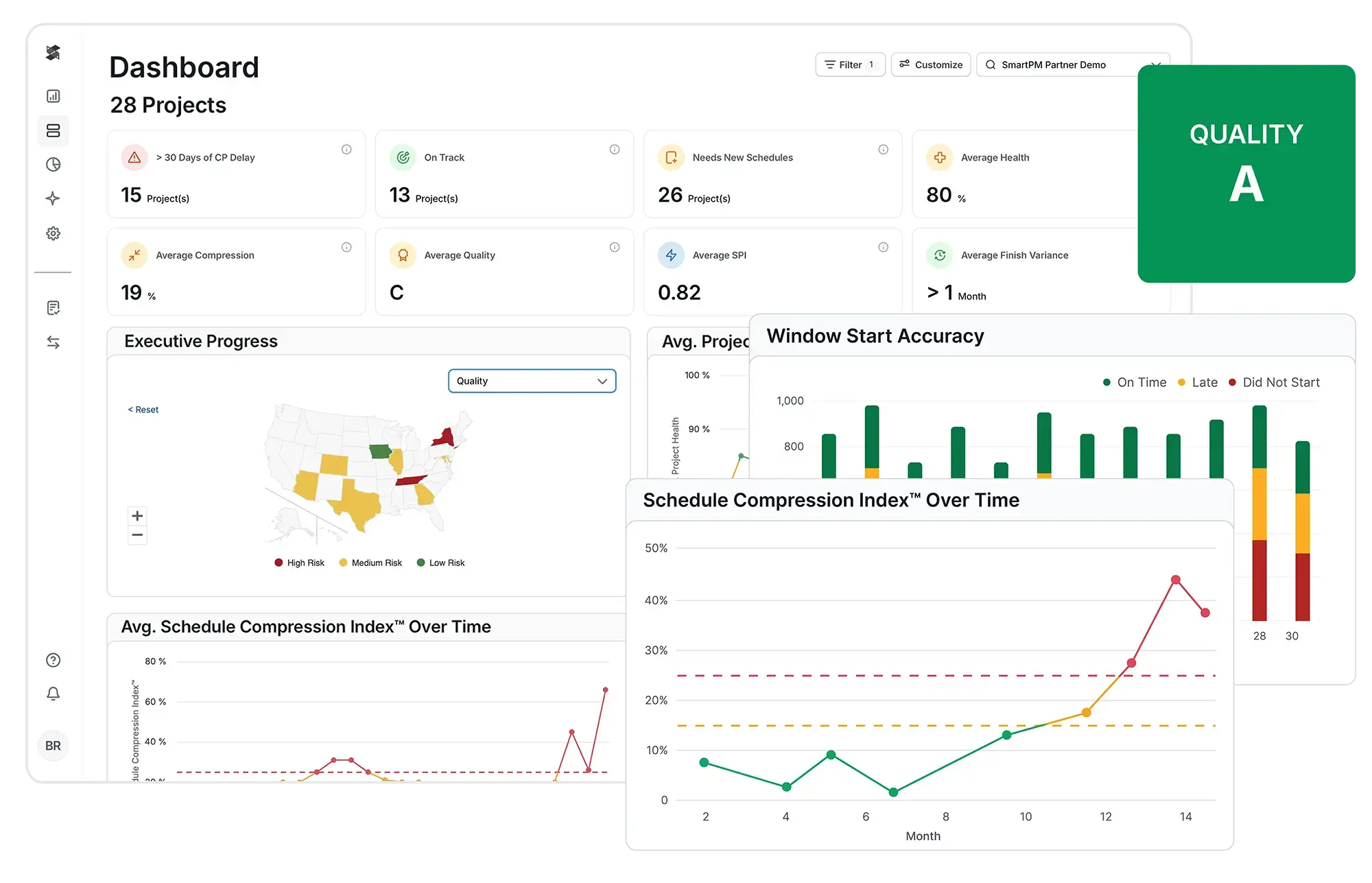The image size is (1372, 883).
Task: Click the sparkle AI sidebar icon
Action: pos(53,199)
